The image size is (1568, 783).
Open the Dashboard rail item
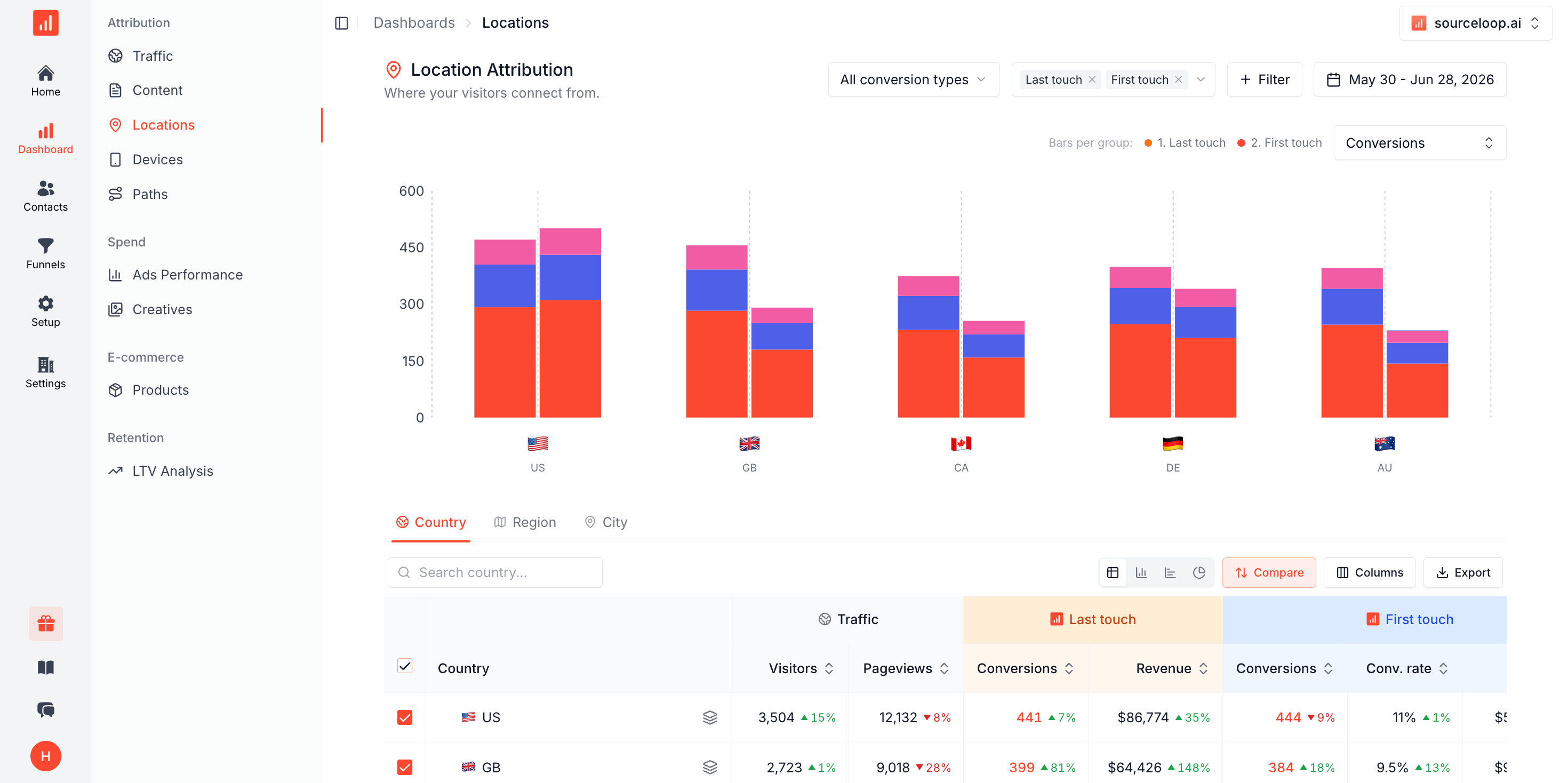click(x=46, y=139)
